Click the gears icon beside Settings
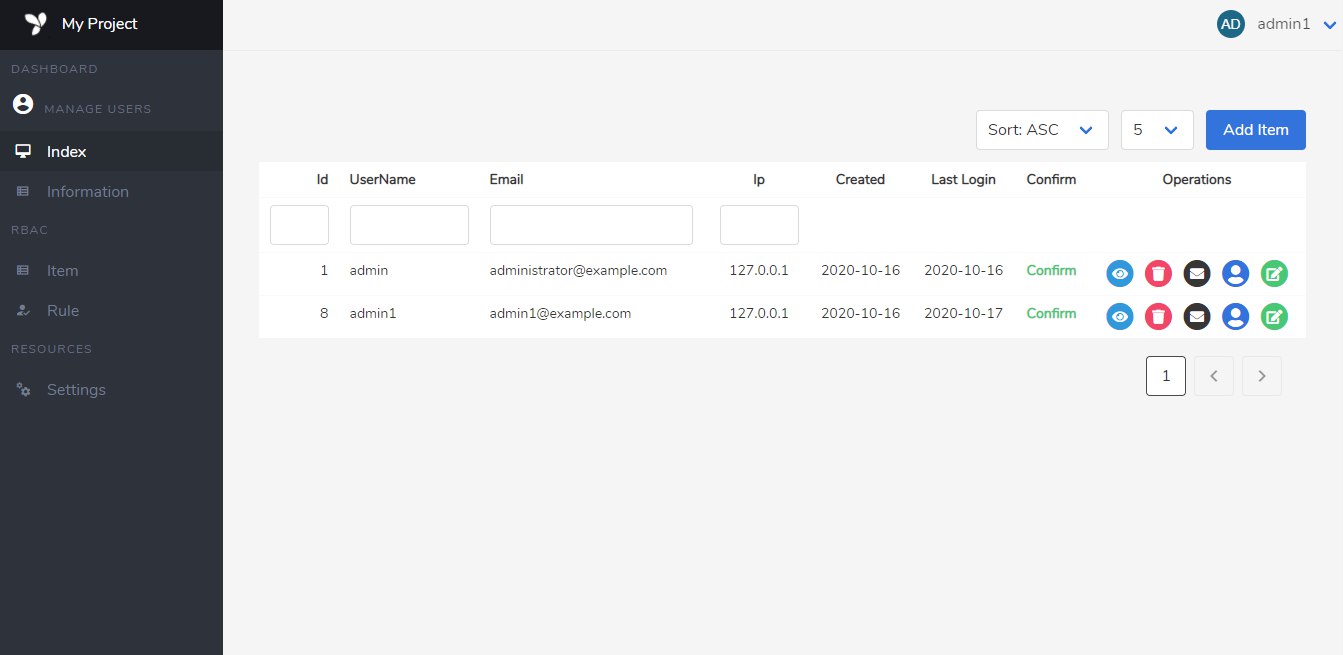The height and width of the screenshot is (655, 1343). 23,390
